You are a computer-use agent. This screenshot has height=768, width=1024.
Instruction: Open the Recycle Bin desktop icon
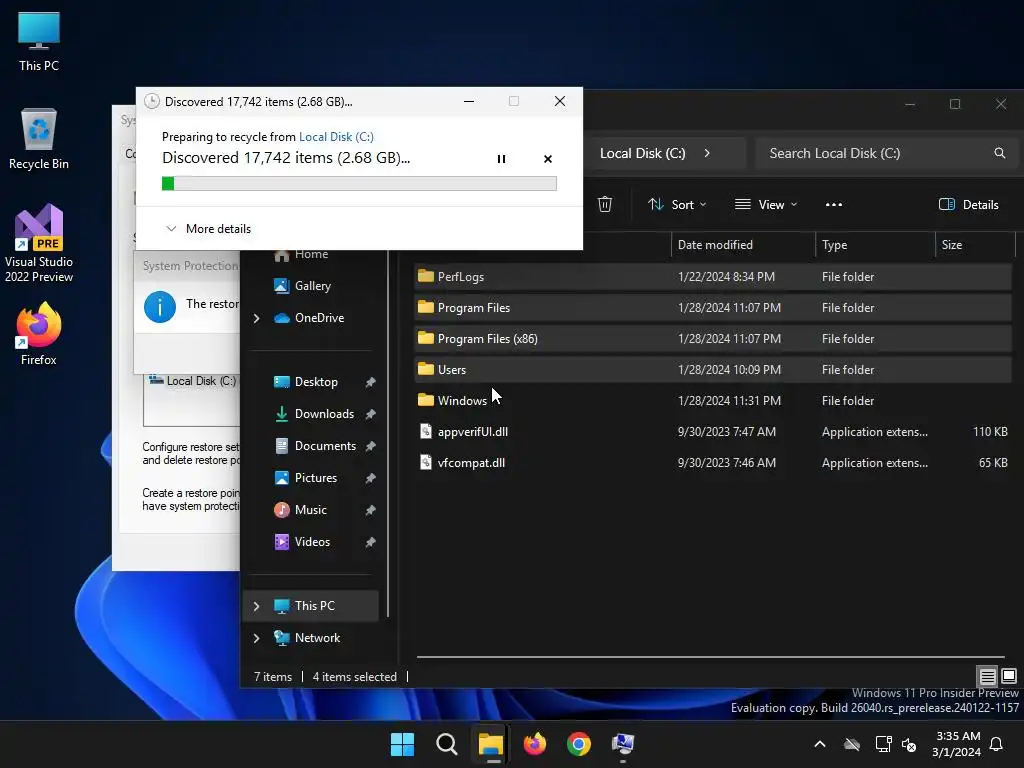click(x=39, y=139)
